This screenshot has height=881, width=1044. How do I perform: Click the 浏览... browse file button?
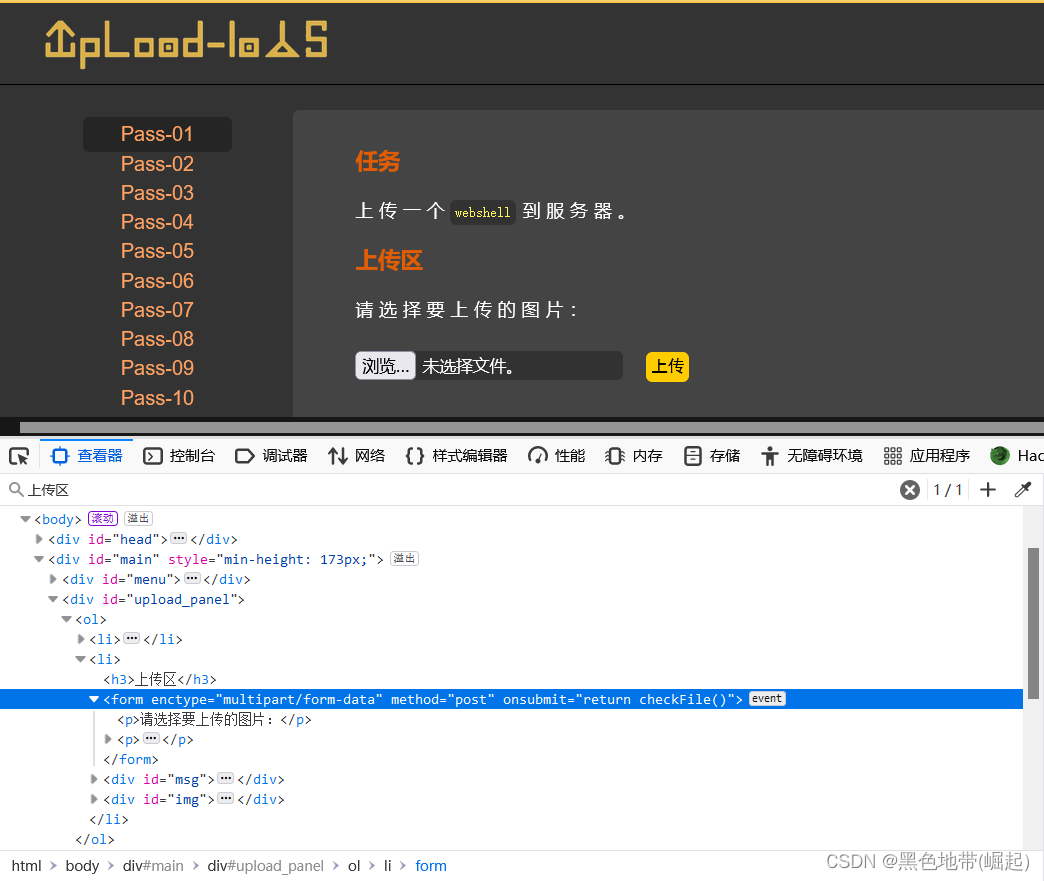click(x=386, y=366)
